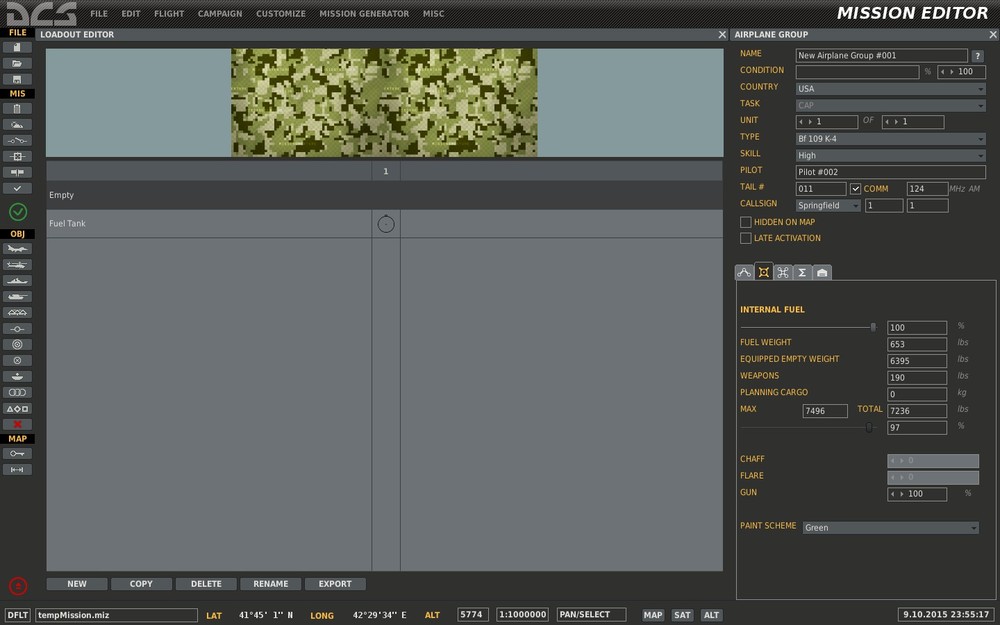Click the NEW loadout button
The width and height of the screenshot is (1000, 625).
point(77,584)
